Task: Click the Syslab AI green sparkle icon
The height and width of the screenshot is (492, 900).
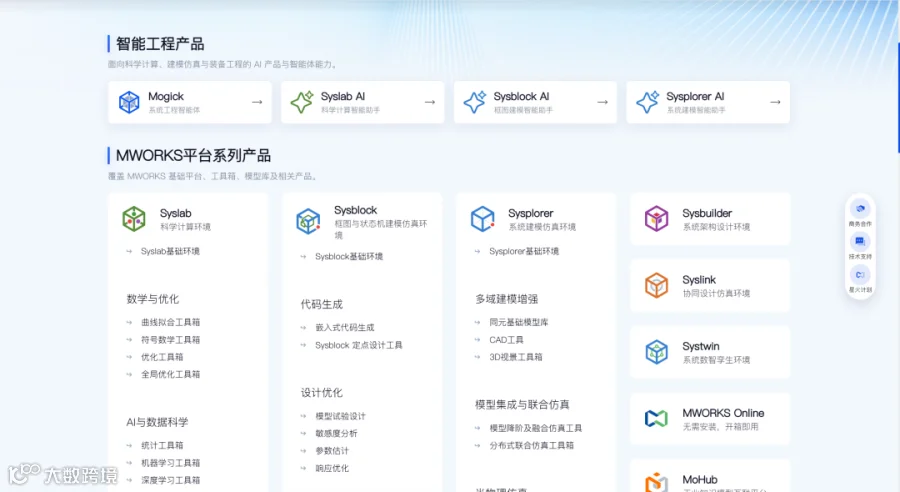Action: (x=302, y=102)
